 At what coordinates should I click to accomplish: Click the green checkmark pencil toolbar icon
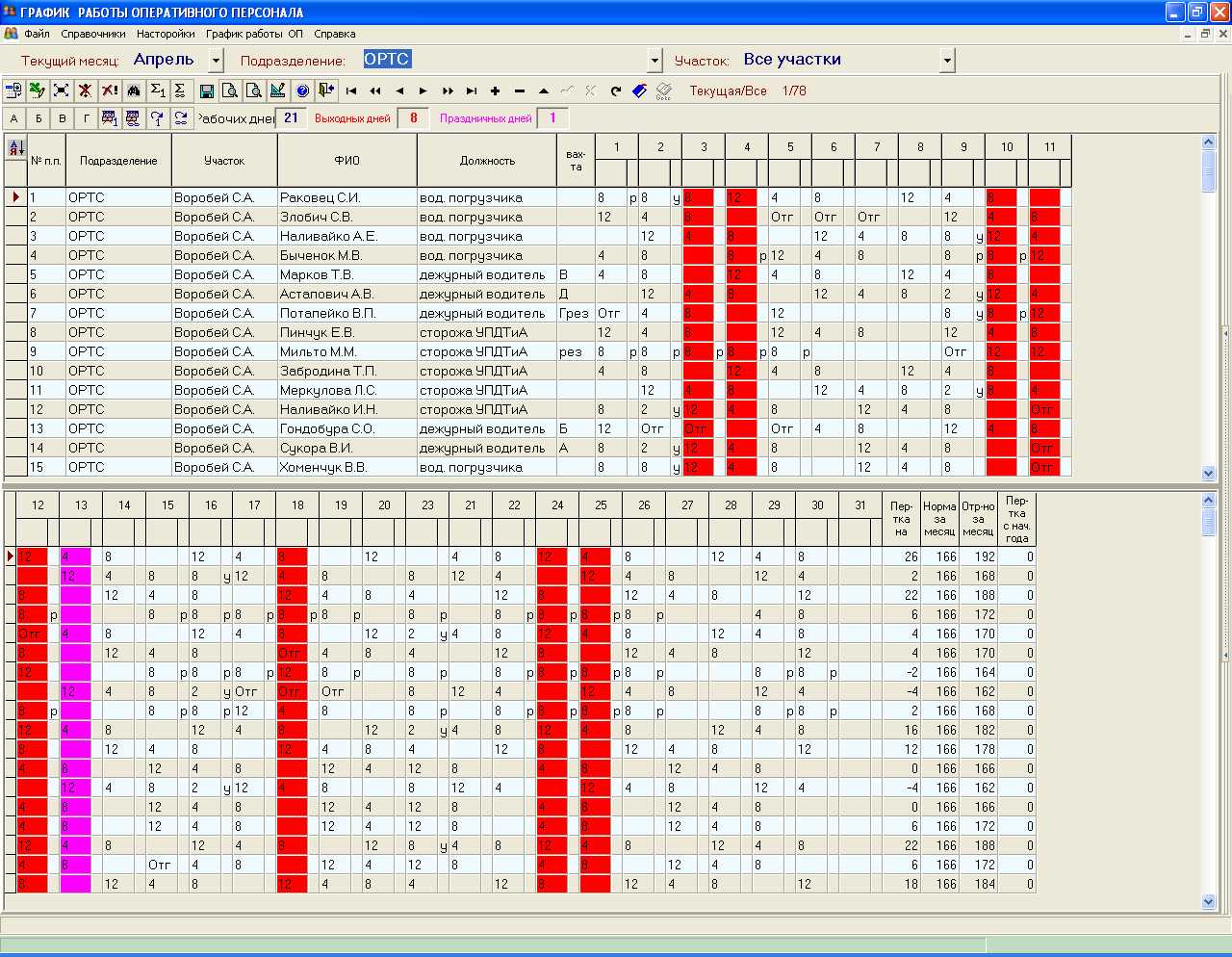pyautogui.click(x=38, y=91)
